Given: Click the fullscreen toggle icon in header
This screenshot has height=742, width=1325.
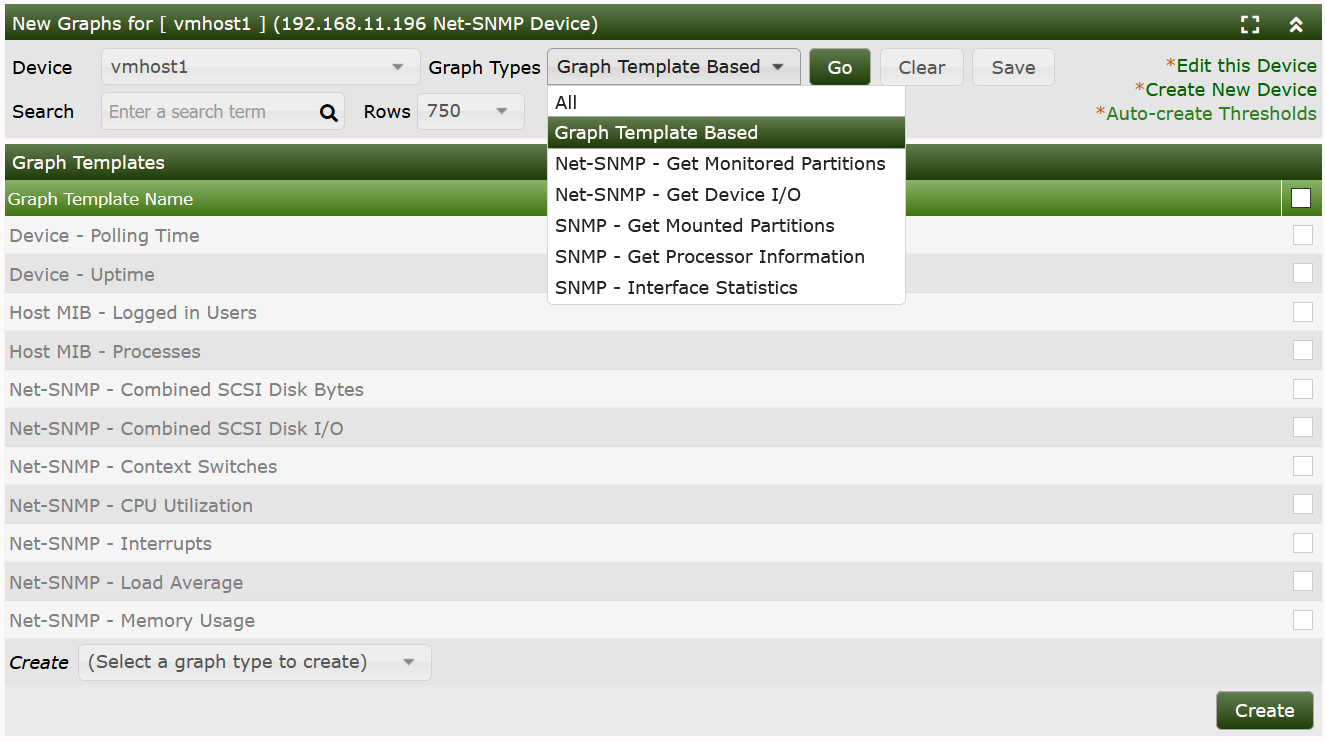Looking at the screenshot, I should [x=1250, y=25].
